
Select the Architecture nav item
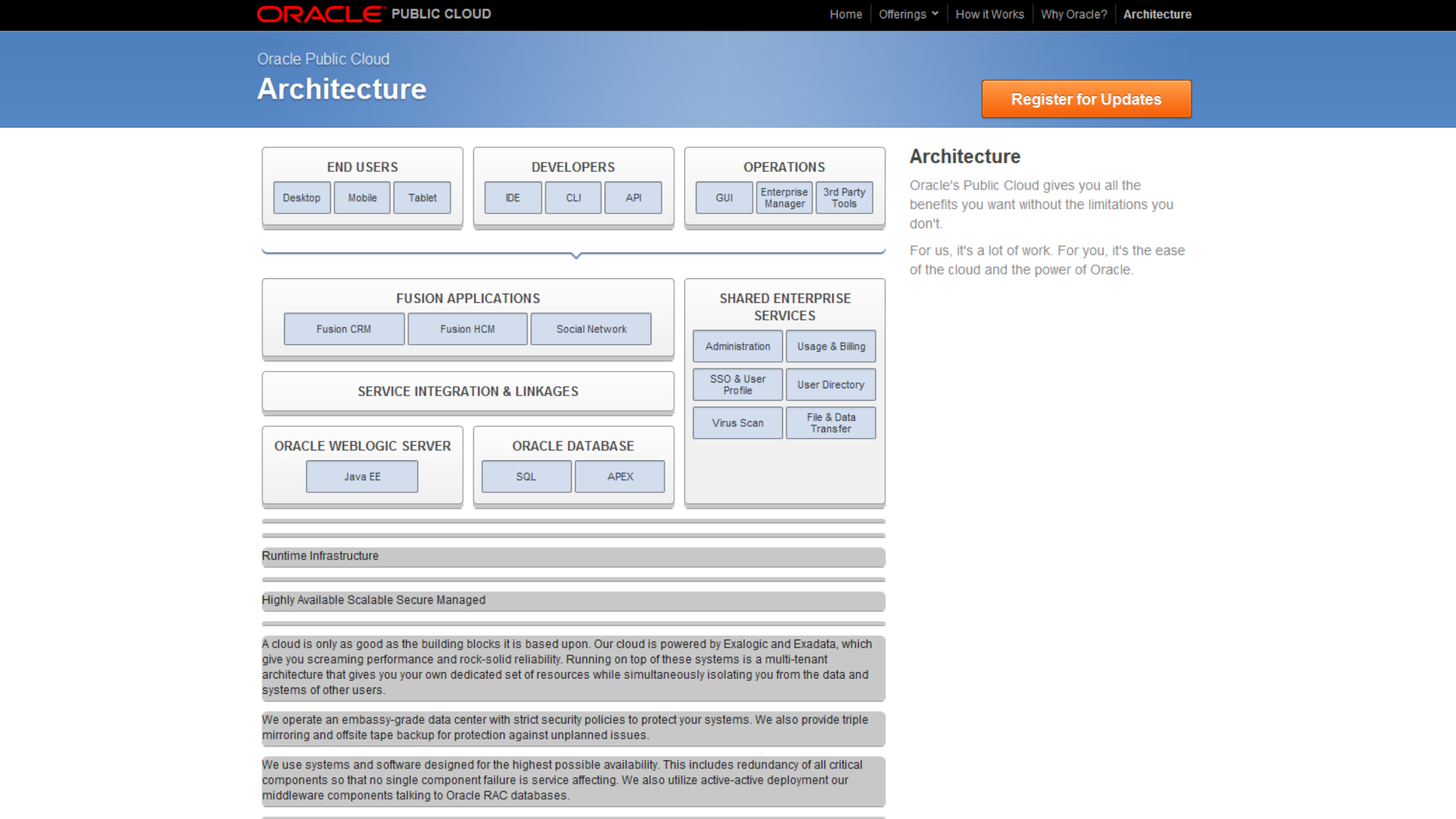coord(1156,14)
